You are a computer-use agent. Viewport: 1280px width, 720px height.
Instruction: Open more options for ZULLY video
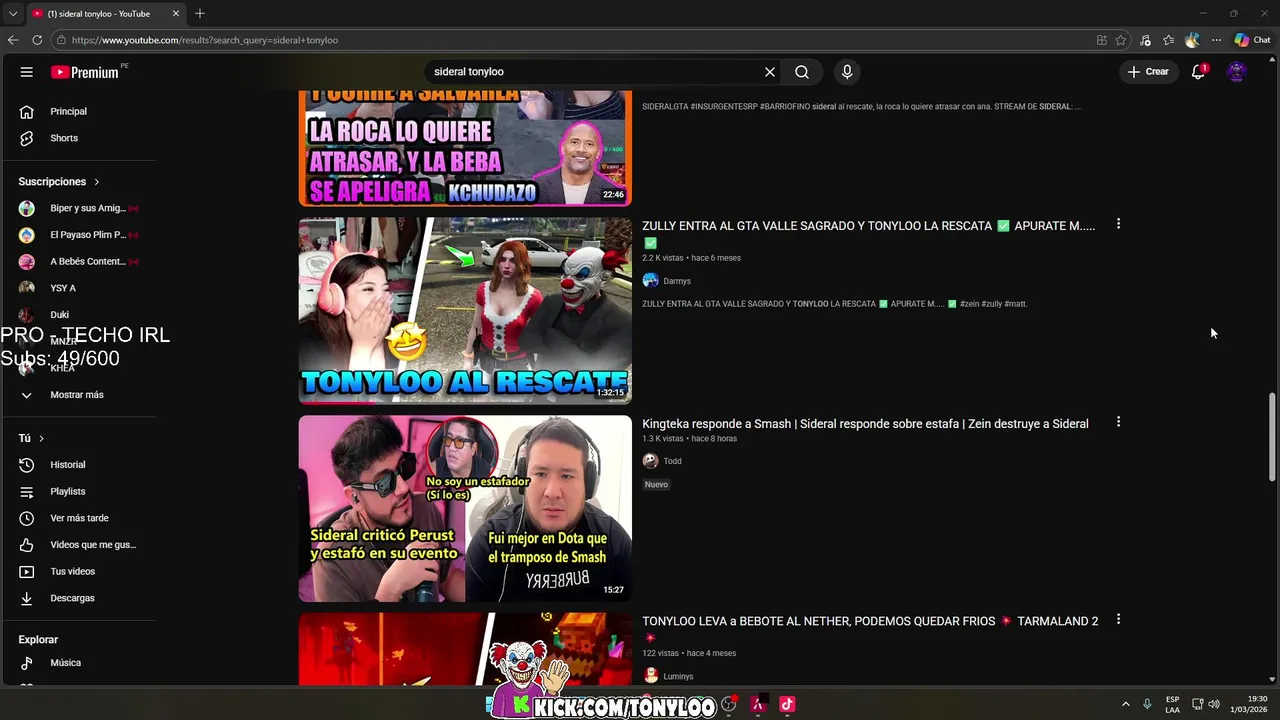pos(1118,224)
